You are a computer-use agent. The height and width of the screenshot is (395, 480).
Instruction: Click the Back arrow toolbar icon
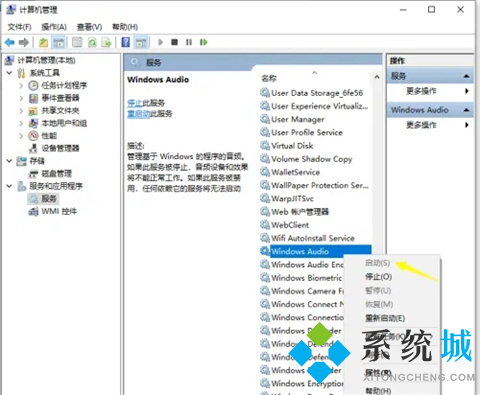(x=10, y=42)
